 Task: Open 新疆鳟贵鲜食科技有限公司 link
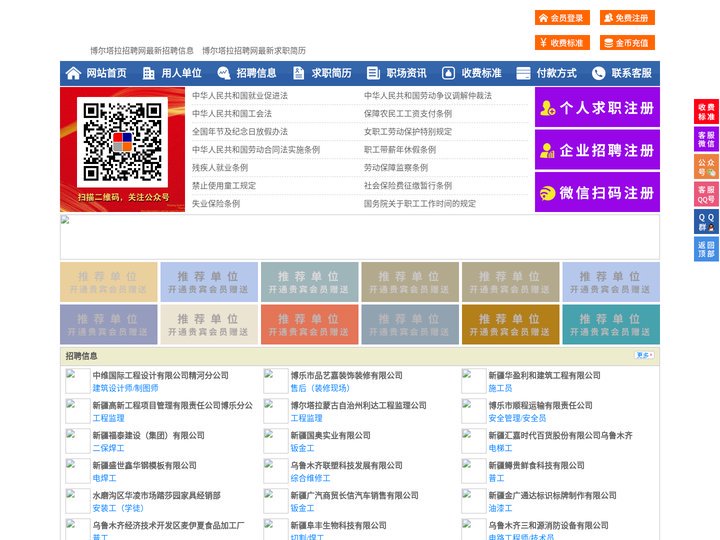coord(536,465)
